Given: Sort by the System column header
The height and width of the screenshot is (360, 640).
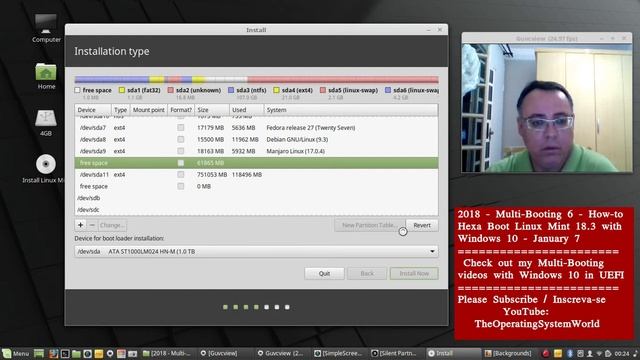Looking at the screenshot, I should [351, 110].
